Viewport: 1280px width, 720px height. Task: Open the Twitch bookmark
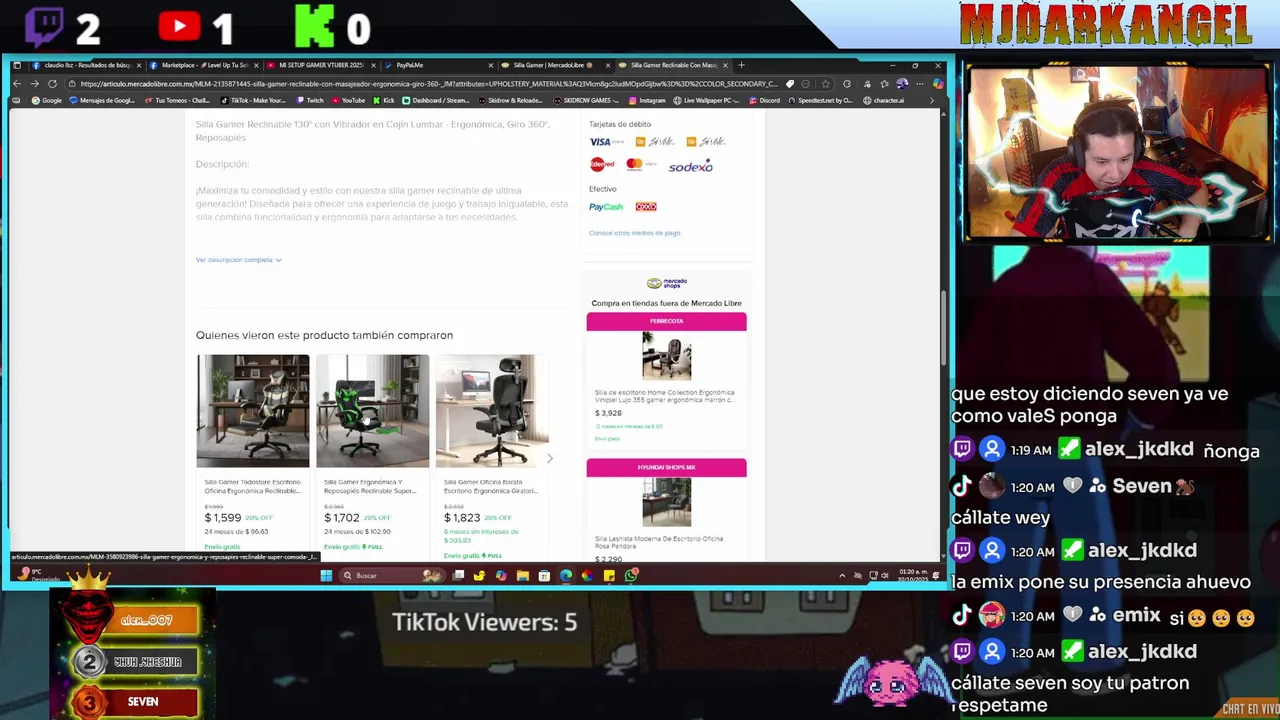pos(309,100)
